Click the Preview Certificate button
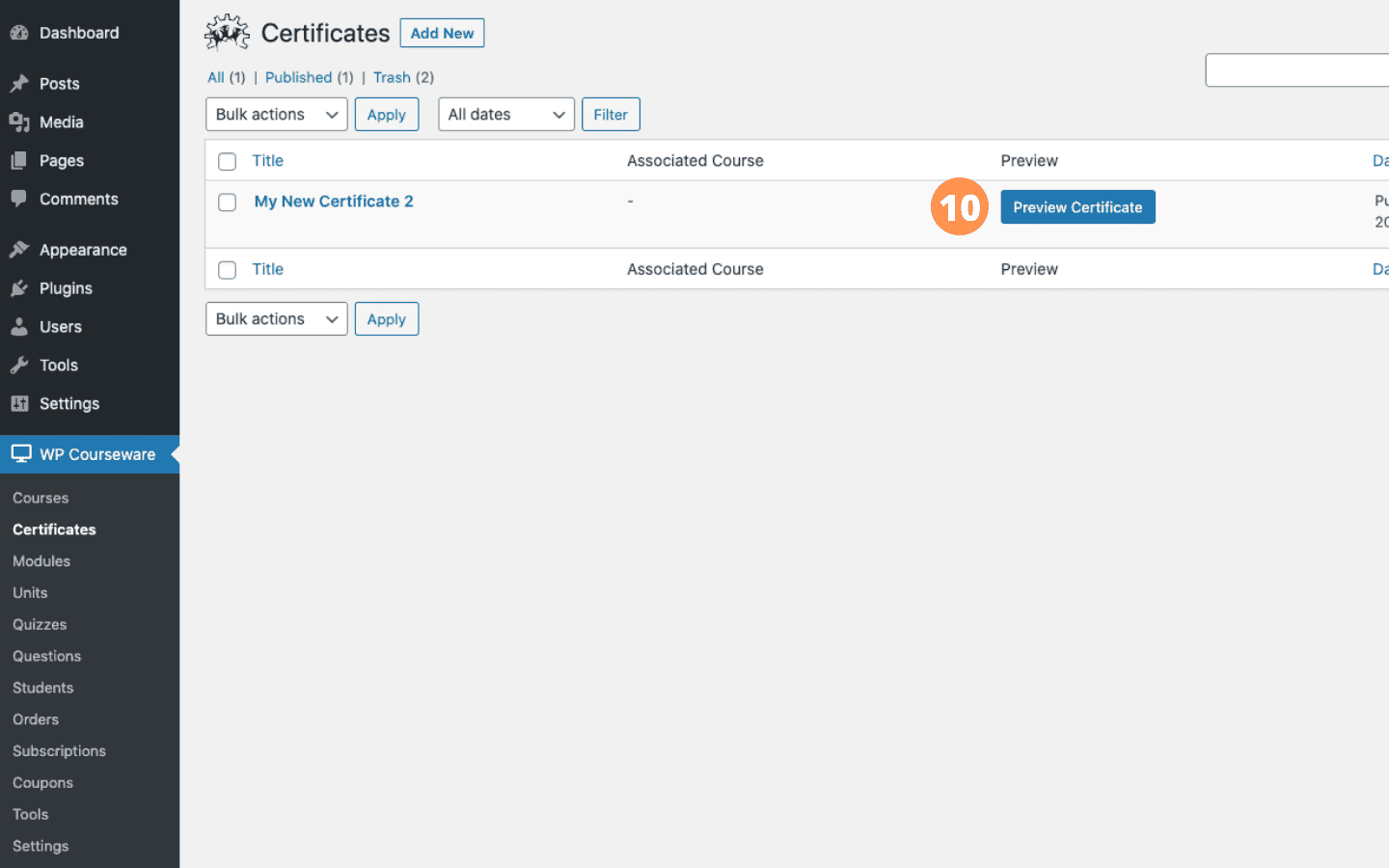The image size is (1389, 868). (1077, 207)
